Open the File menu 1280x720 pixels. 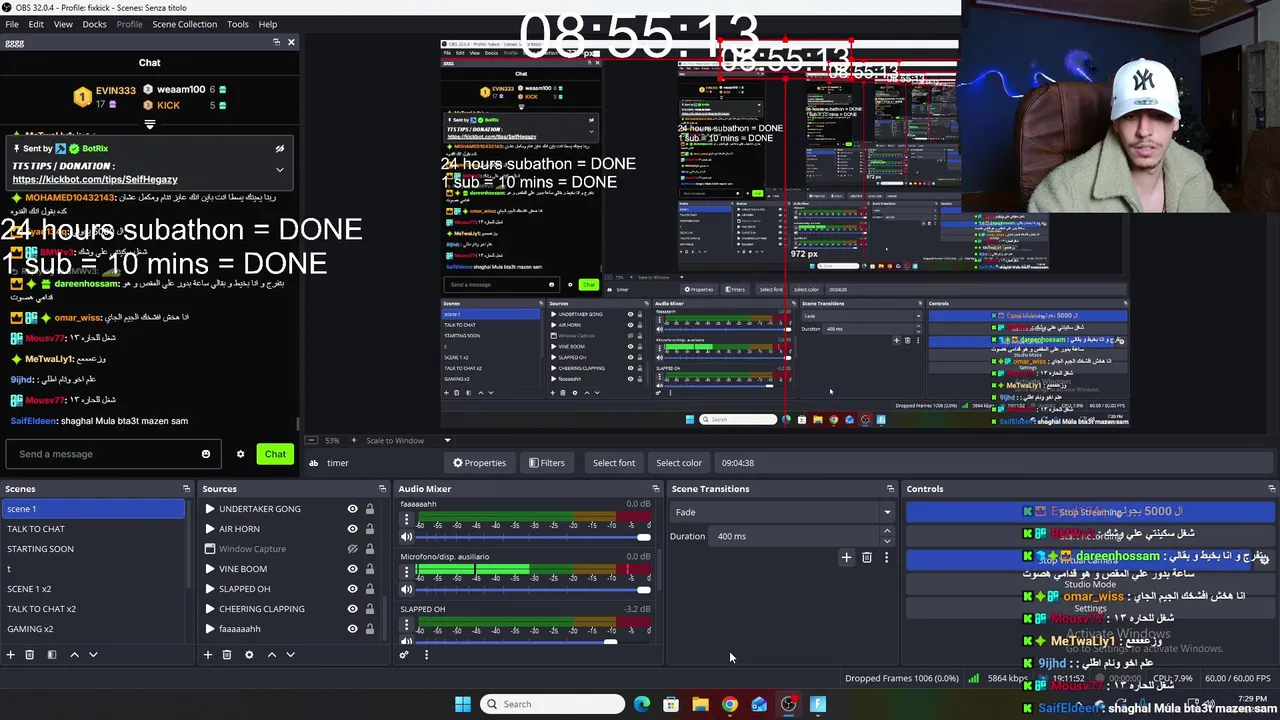pos(12,24)
